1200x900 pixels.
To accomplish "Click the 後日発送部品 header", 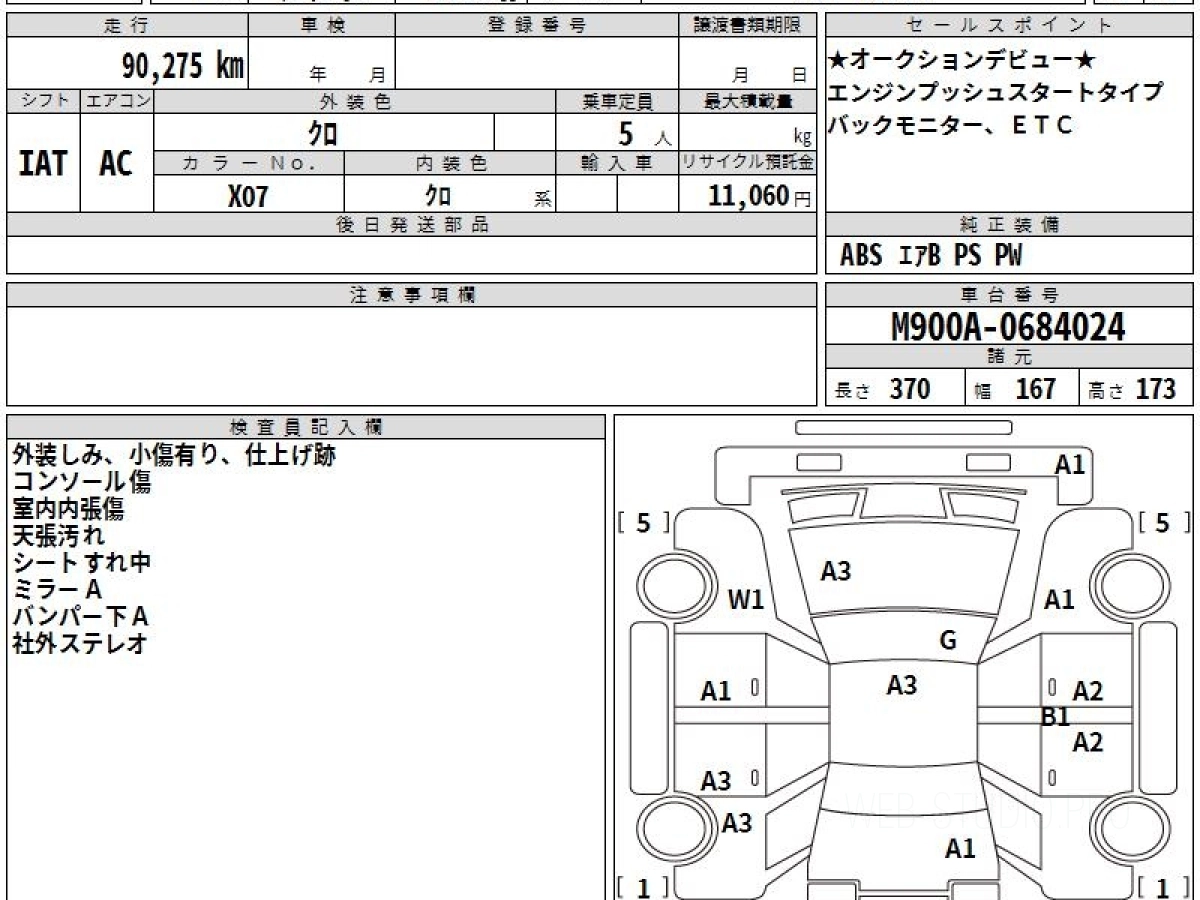I will coord(411,225).
